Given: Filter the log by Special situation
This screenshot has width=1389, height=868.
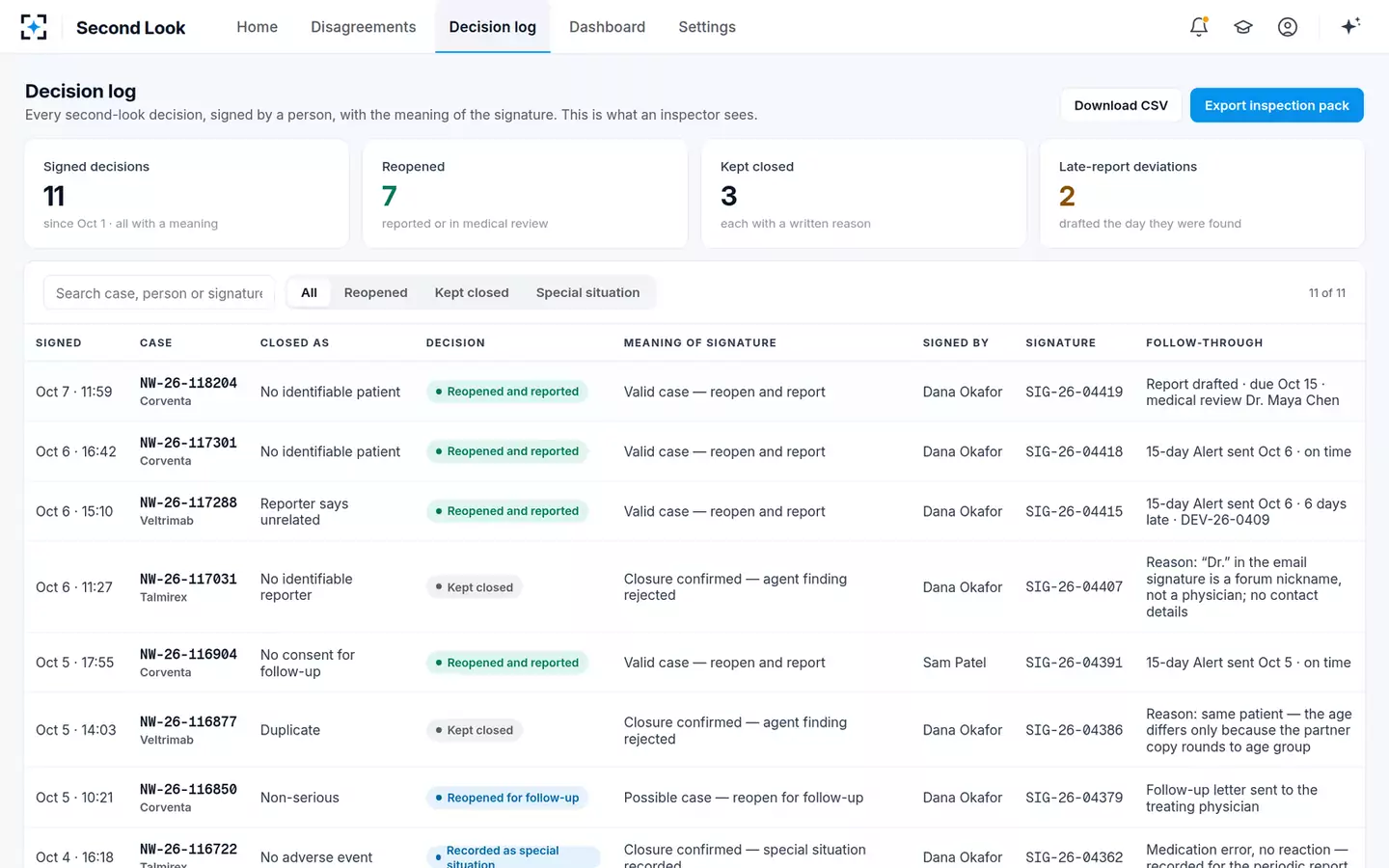Looking at the screenshot, I should (587, 292).
